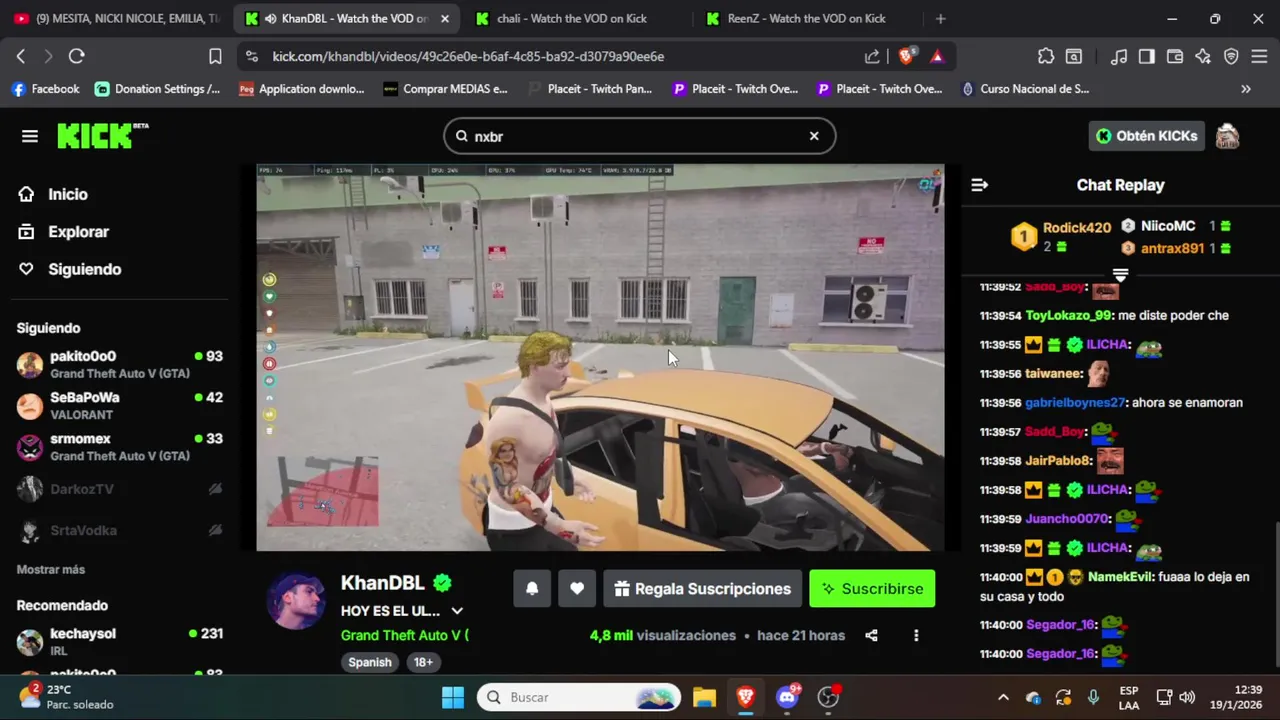1280x720 pixels.
Task: Click chat user Juancho0070
Action: click(1067, 518)
